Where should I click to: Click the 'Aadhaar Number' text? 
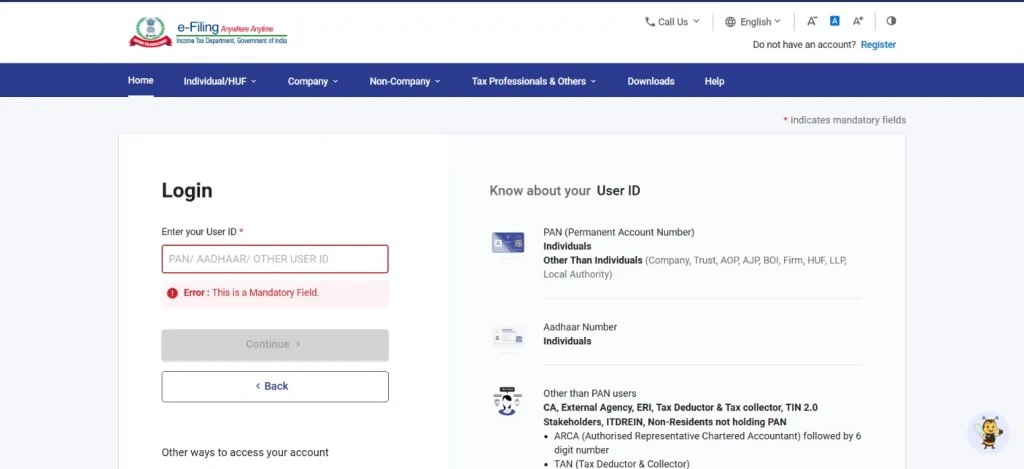click(x=580, y=327)
